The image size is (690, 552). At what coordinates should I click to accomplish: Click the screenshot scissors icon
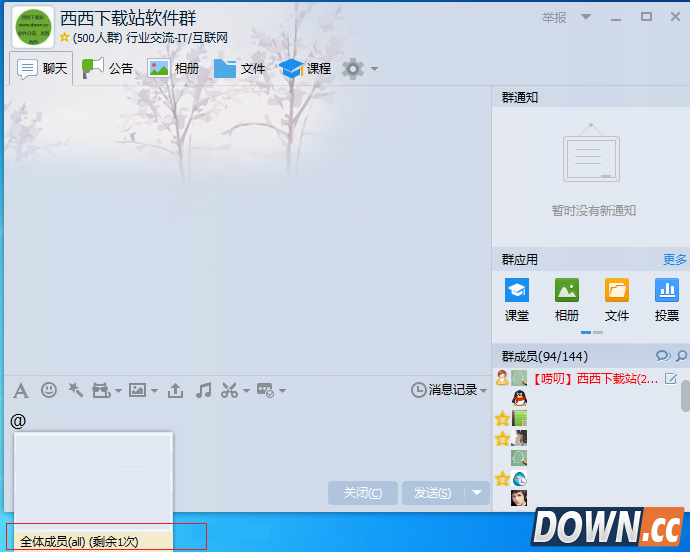click(230, 390)
